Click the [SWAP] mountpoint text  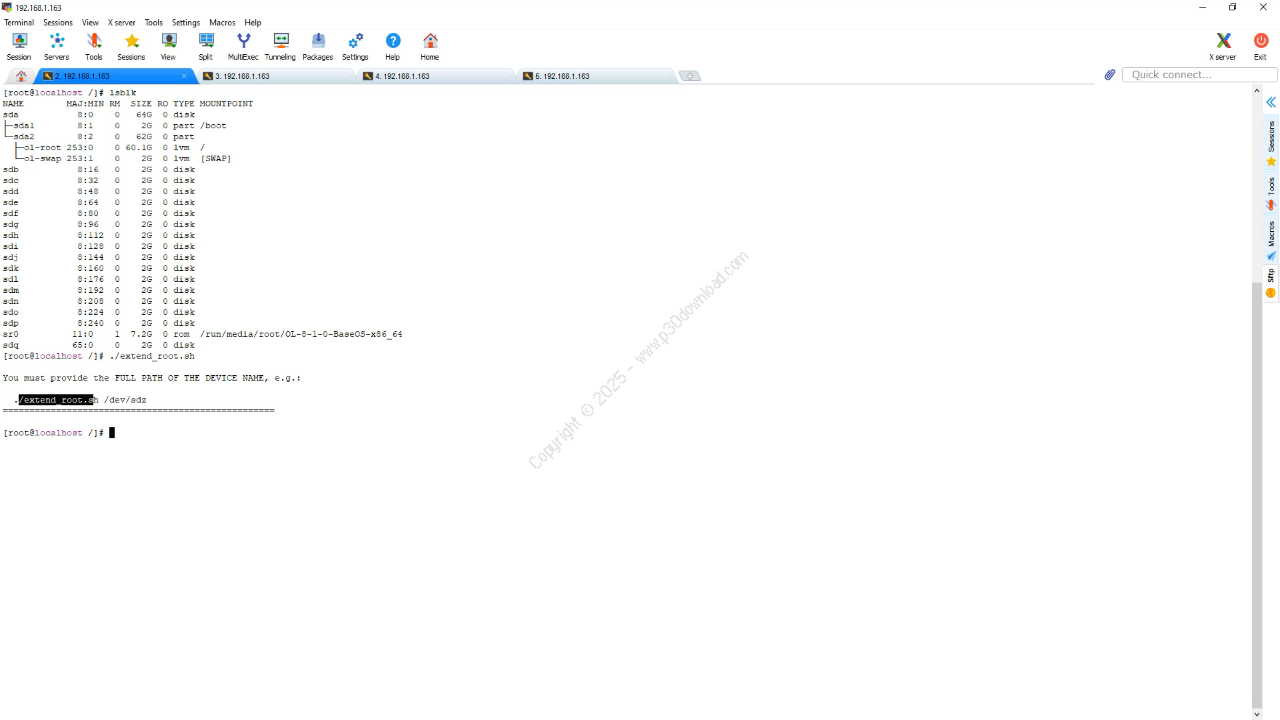(x=216, y=159)
